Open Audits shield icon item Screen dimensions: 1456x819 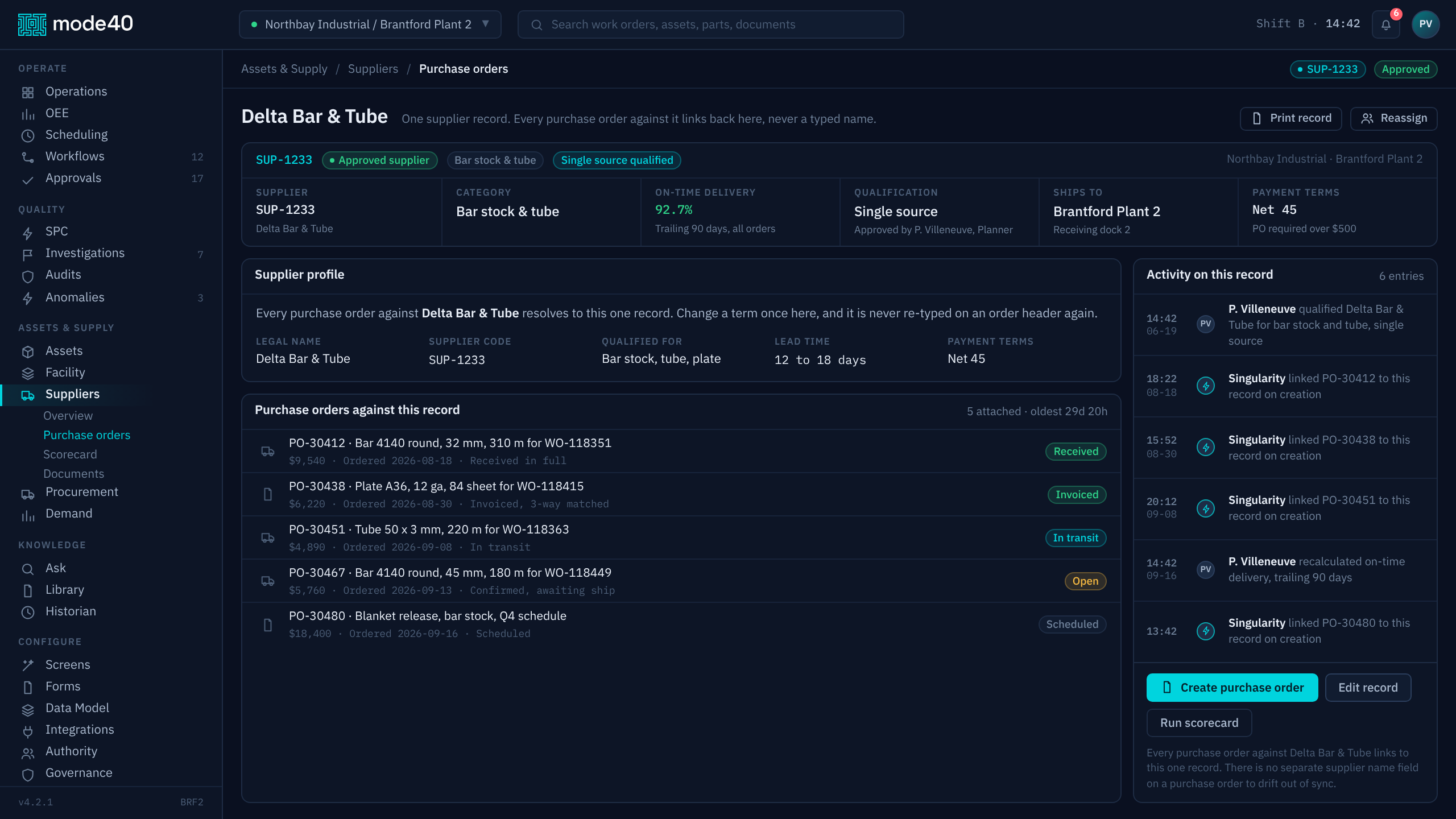[111, 275]
